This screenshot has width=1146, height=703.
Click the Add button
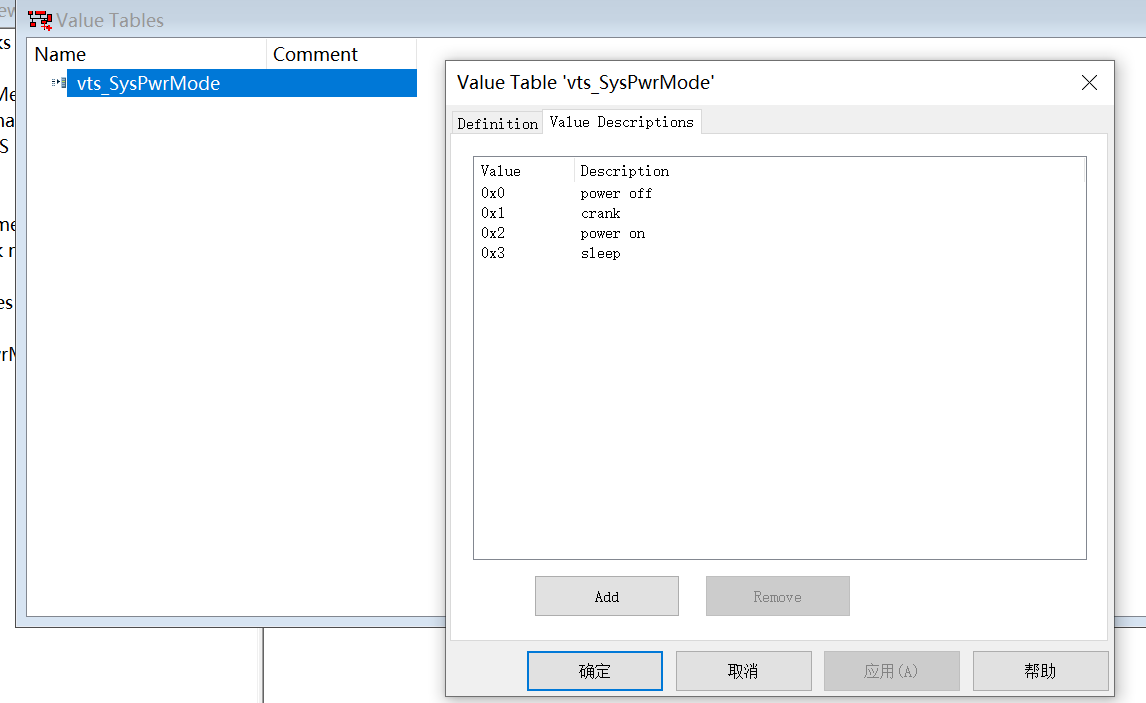(606, 595)
